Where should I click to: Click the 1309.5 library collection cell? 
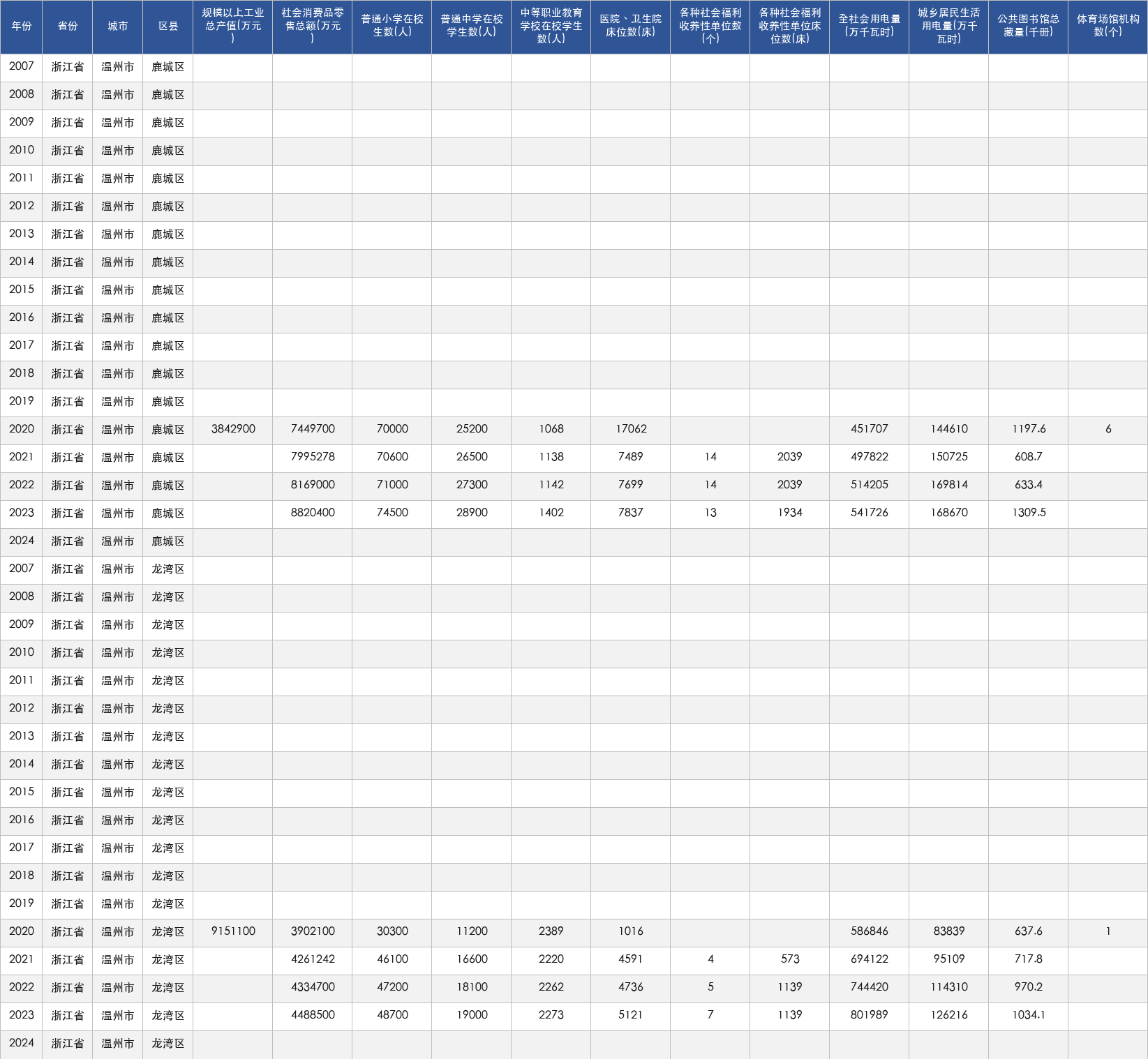click(1029, 513)
